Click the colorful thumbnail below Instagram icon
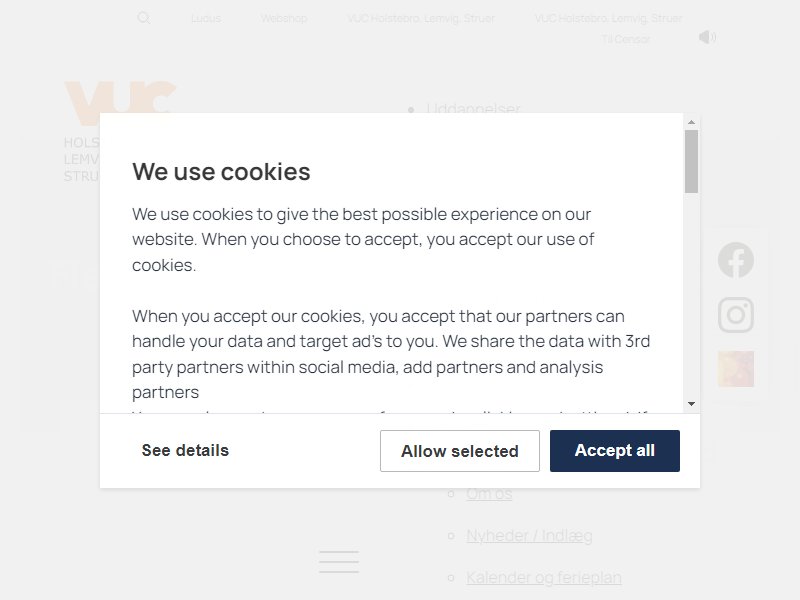The height and width of the screenshot is (600, 800). tap(736, 369)
